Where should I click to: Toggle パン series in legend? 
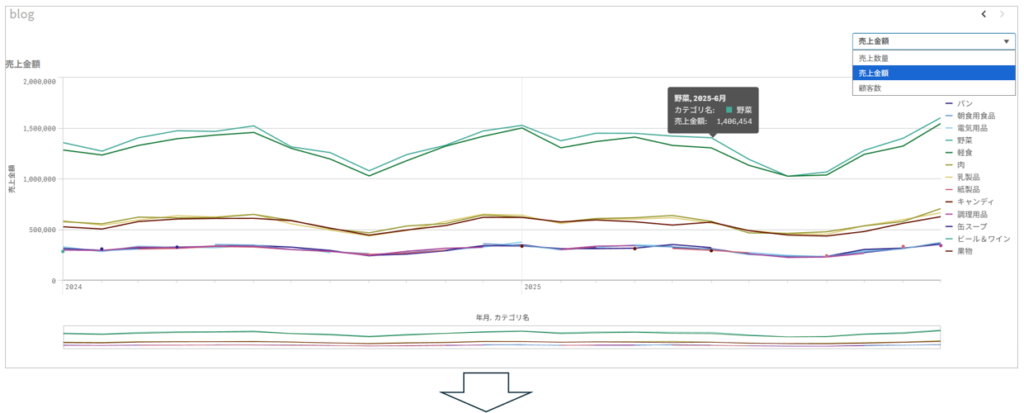click(x=964, y=104)
